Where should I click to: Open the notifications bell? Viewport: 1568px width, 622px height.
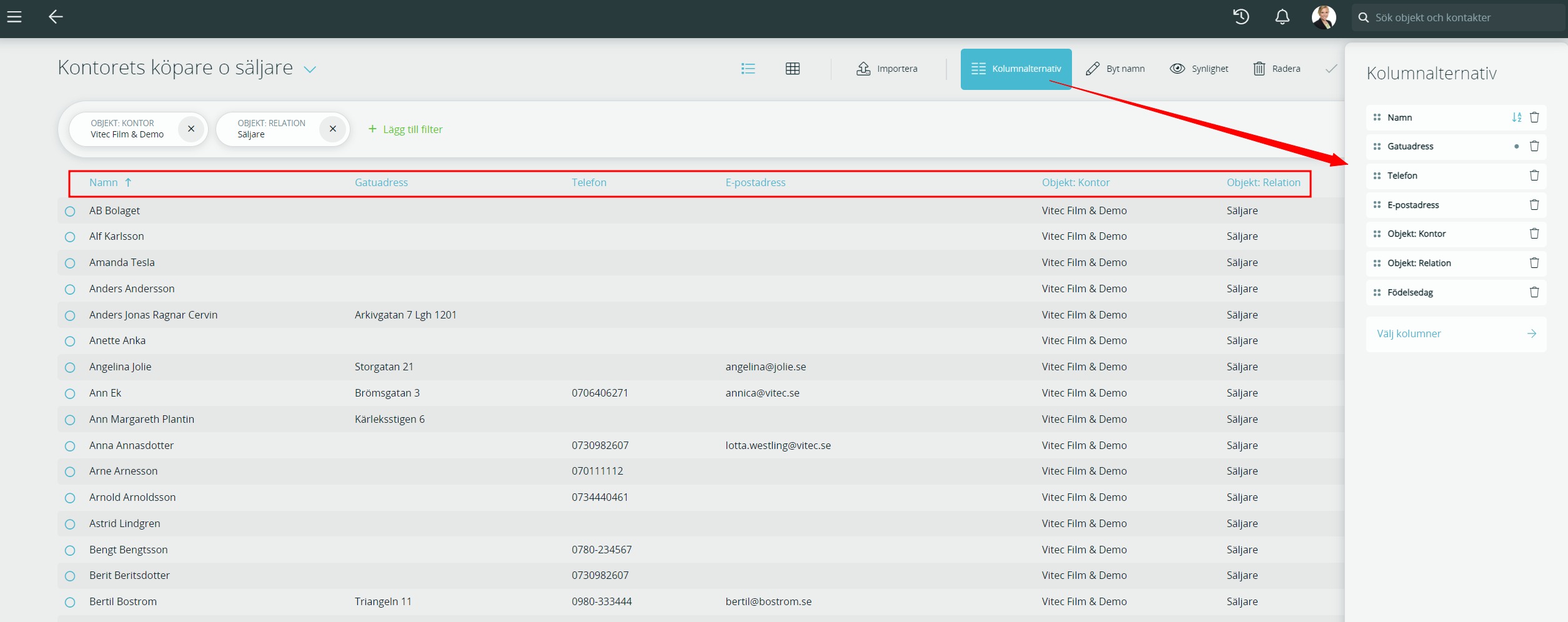coord(1282,17)
